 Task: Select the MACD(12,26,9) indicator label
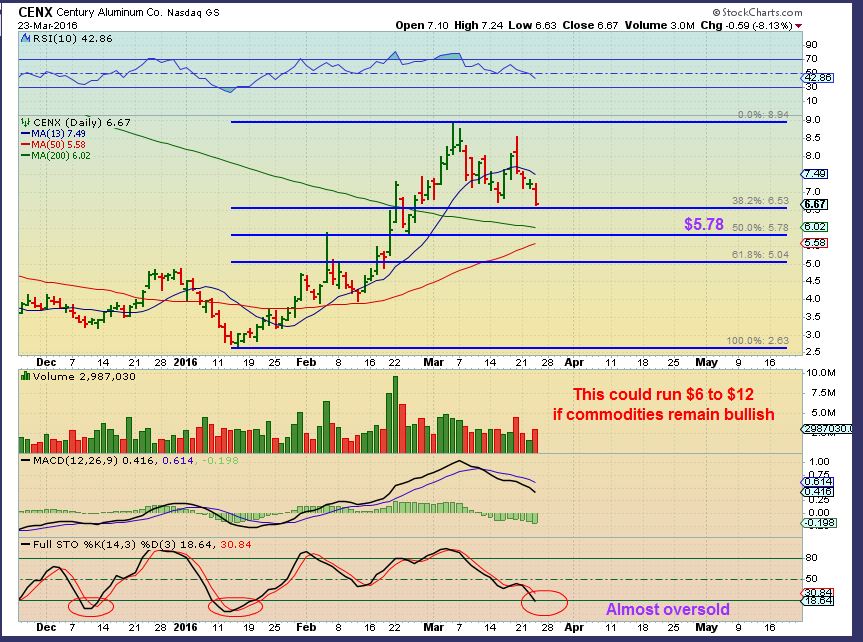point(75,460)
